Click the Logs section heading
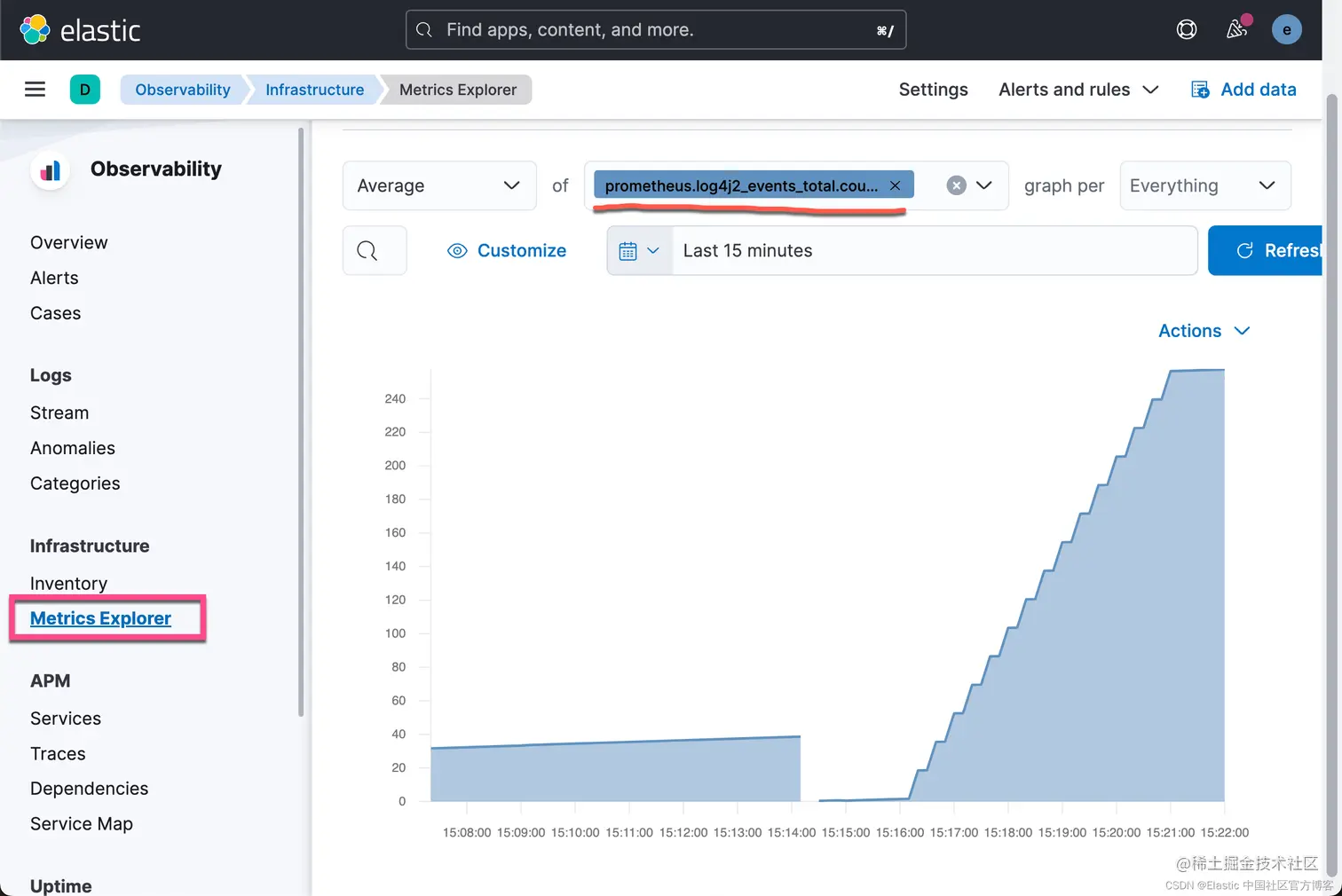This screenshot has height=896, width=1342. [51, 375]
